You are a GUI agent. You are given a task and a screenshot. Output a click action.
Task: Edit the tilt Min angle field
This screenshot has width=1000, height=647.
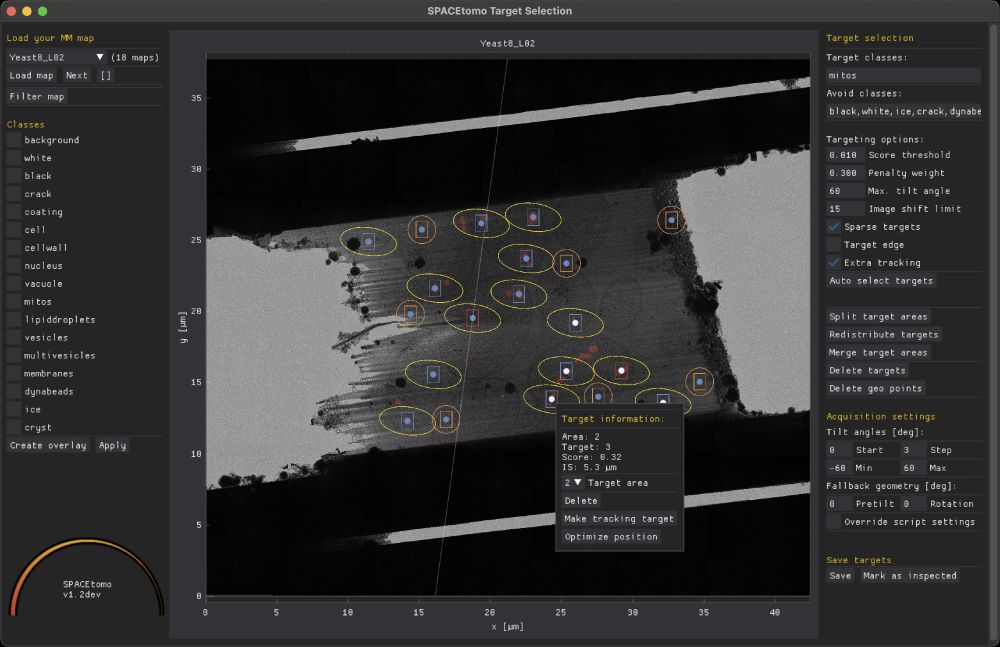click(x=839, y=468)
